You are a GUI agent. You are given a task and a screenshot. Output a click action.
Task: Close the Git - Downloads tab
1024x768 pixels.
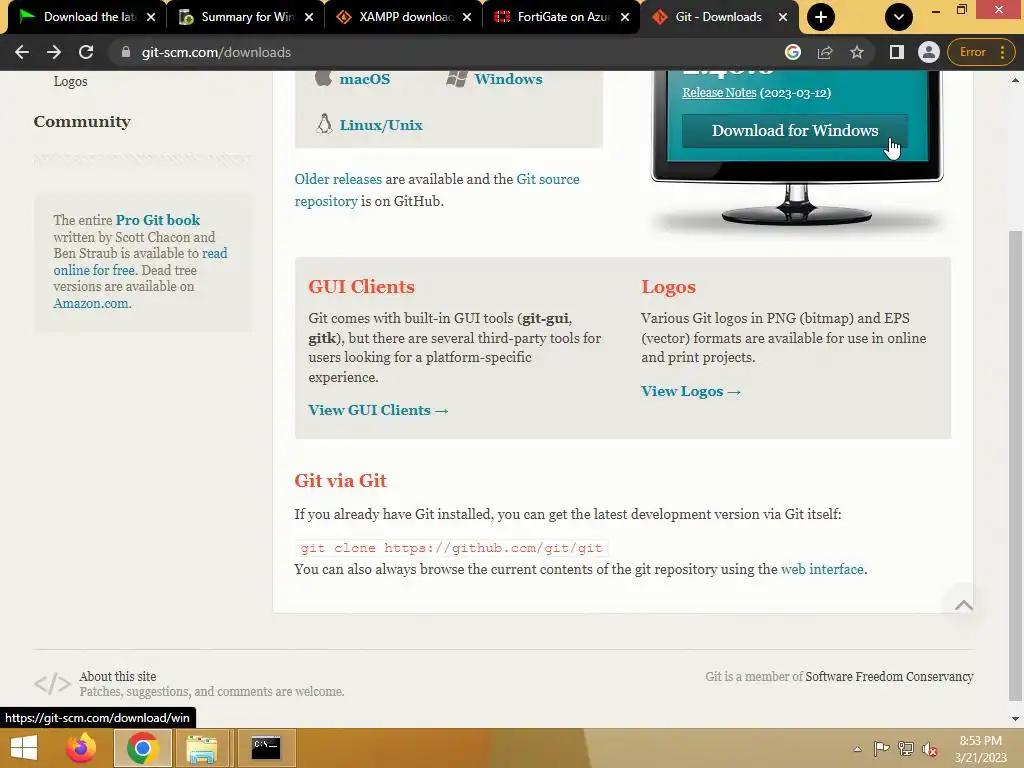pyautogui.click(x=782, y=17)
